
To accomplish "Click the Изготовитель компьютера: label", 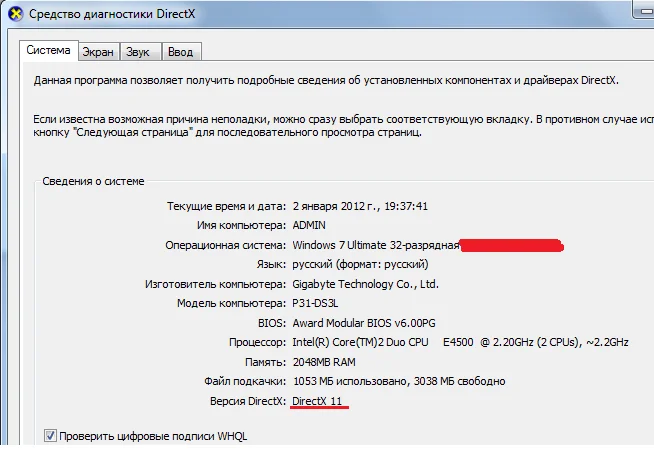I will click(x=215, y=284).
